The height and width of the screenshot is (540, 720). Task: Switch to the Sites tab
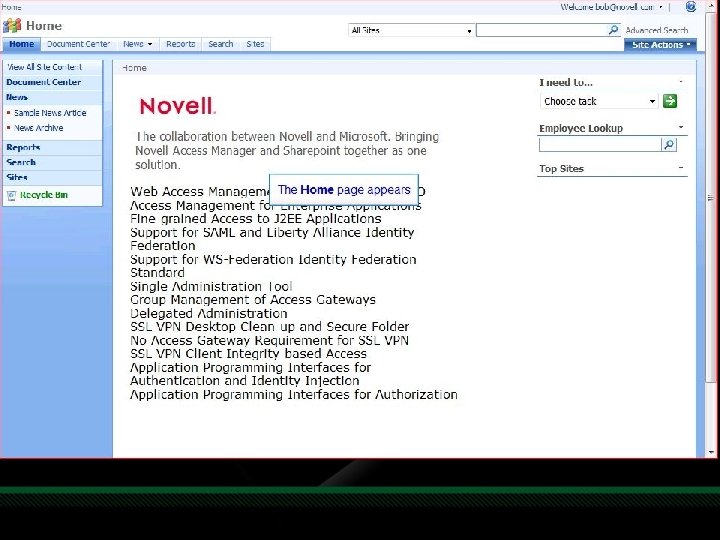click(255, 44)
